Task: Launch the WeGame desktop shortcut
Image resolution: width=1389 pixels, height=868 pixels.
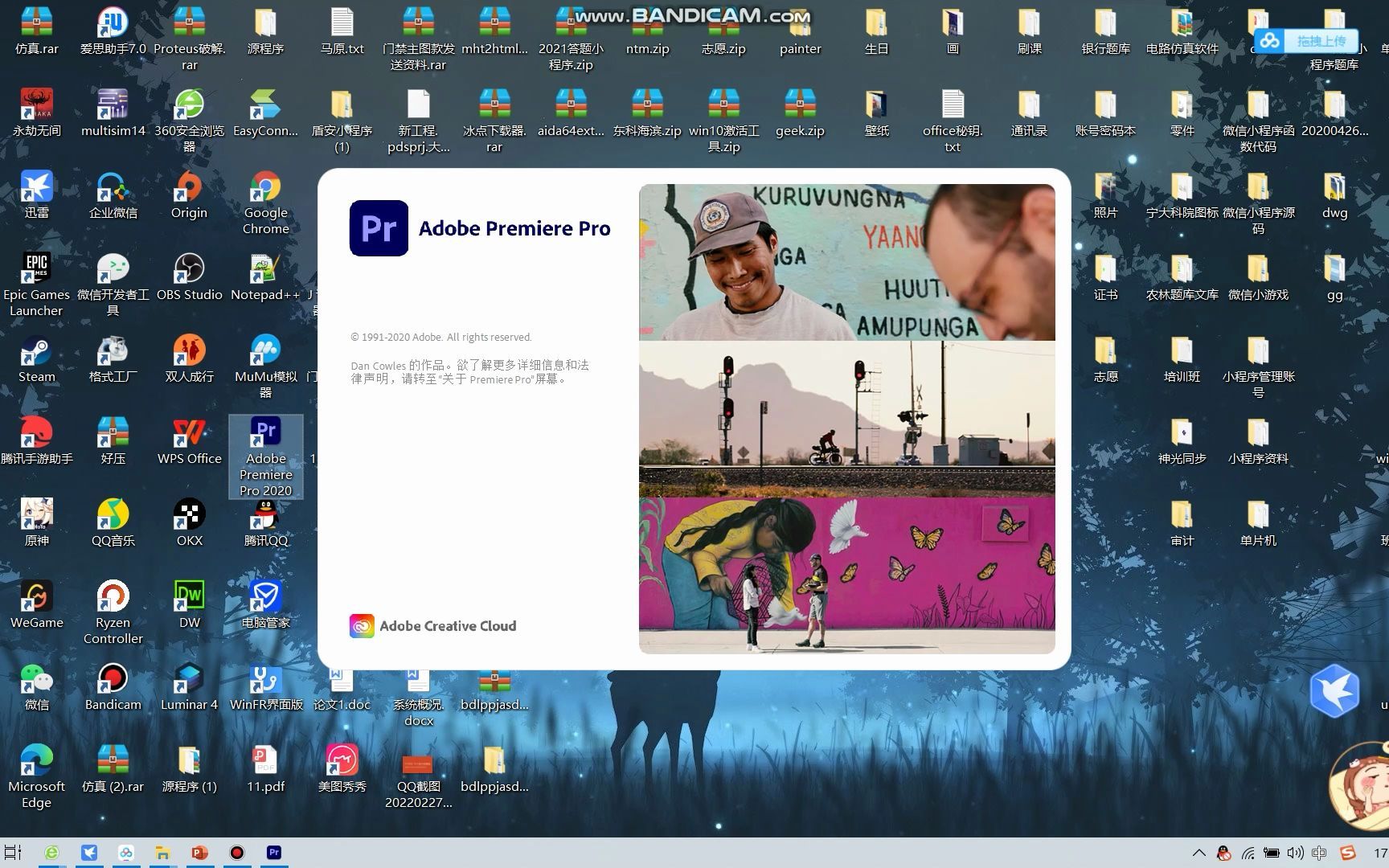Action: [37, 604]
